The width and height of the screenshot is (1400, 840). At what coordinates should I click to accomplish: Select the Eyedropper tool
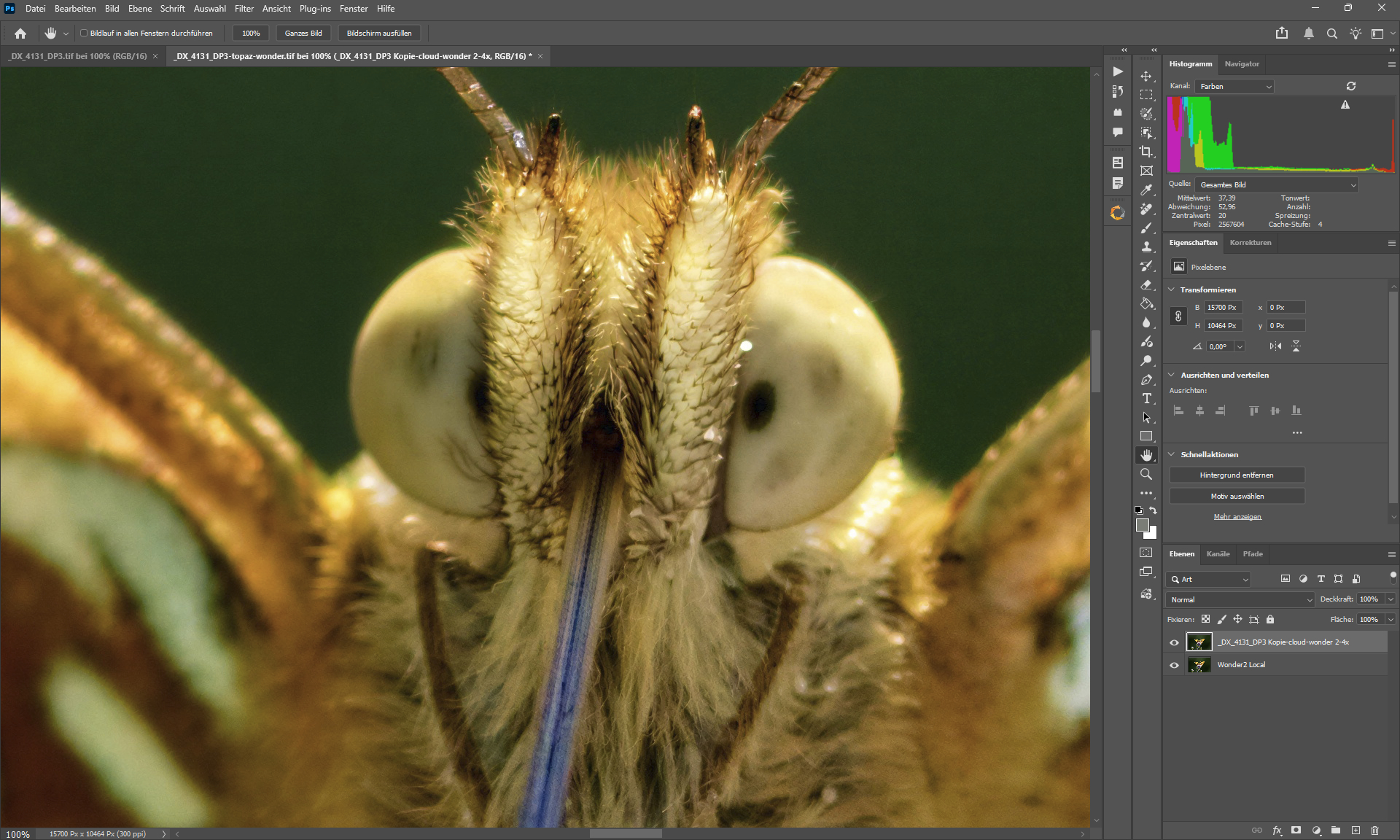(1146, 190)
